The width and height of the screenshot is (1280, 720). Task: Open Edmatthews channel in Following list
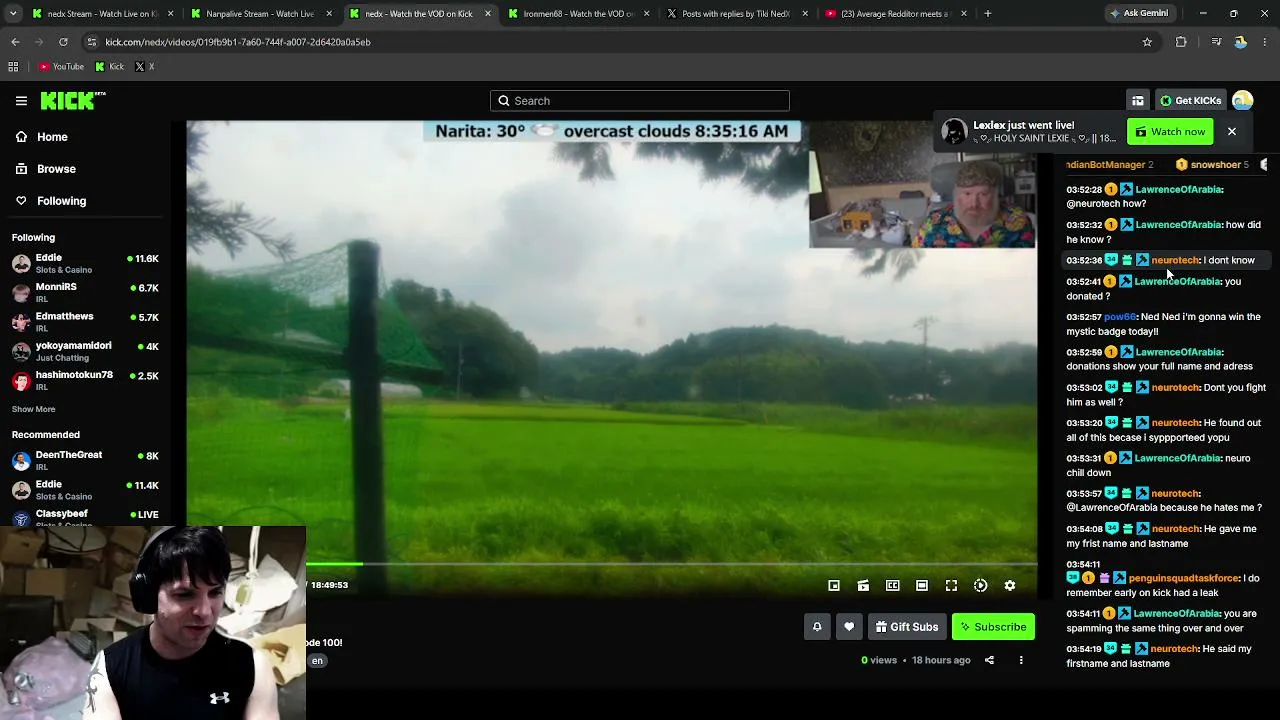[85, 322]
